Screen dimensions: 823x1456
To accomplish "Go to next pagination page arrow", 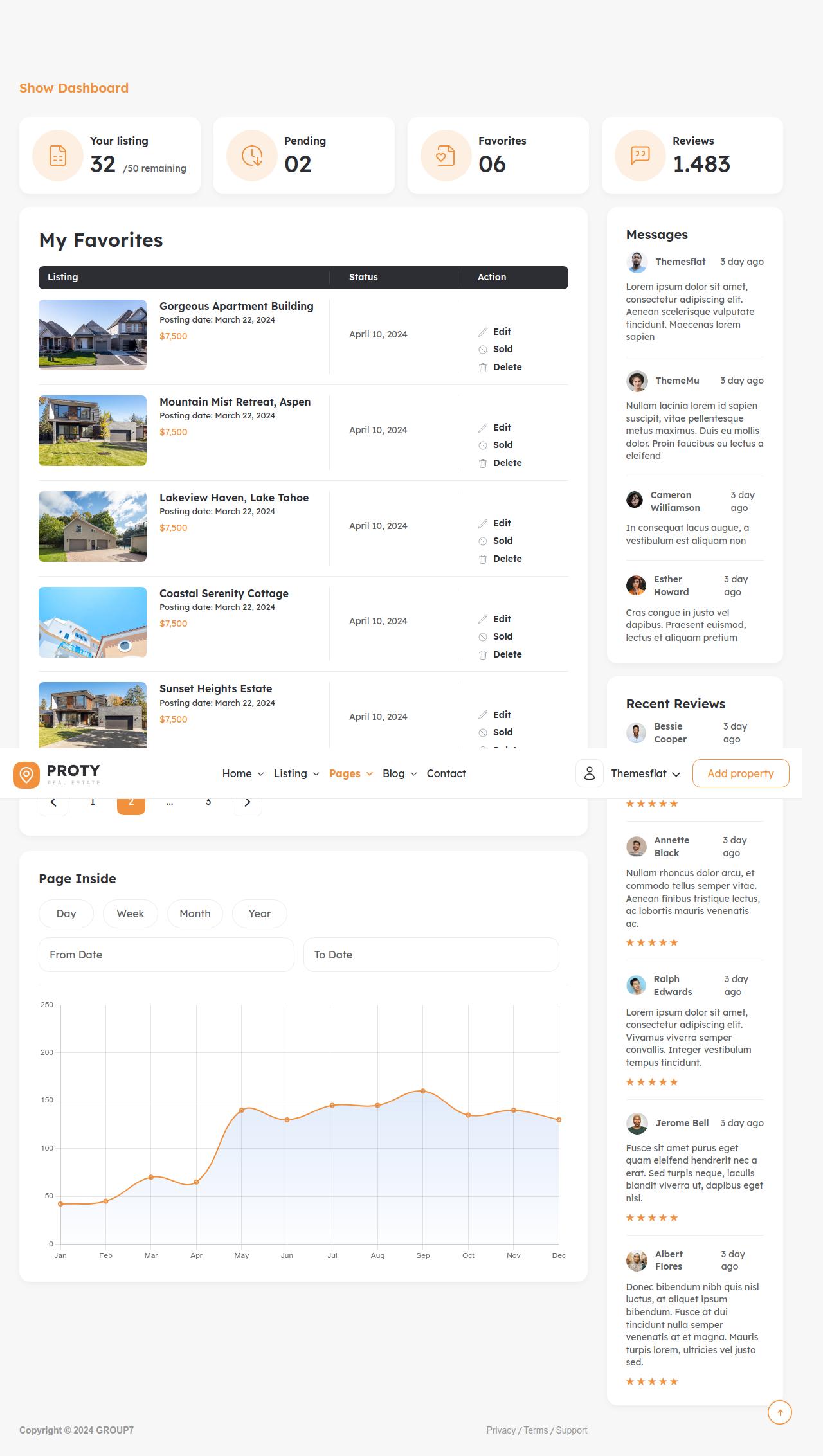I will pyautogui.click(x=248, y=803).
